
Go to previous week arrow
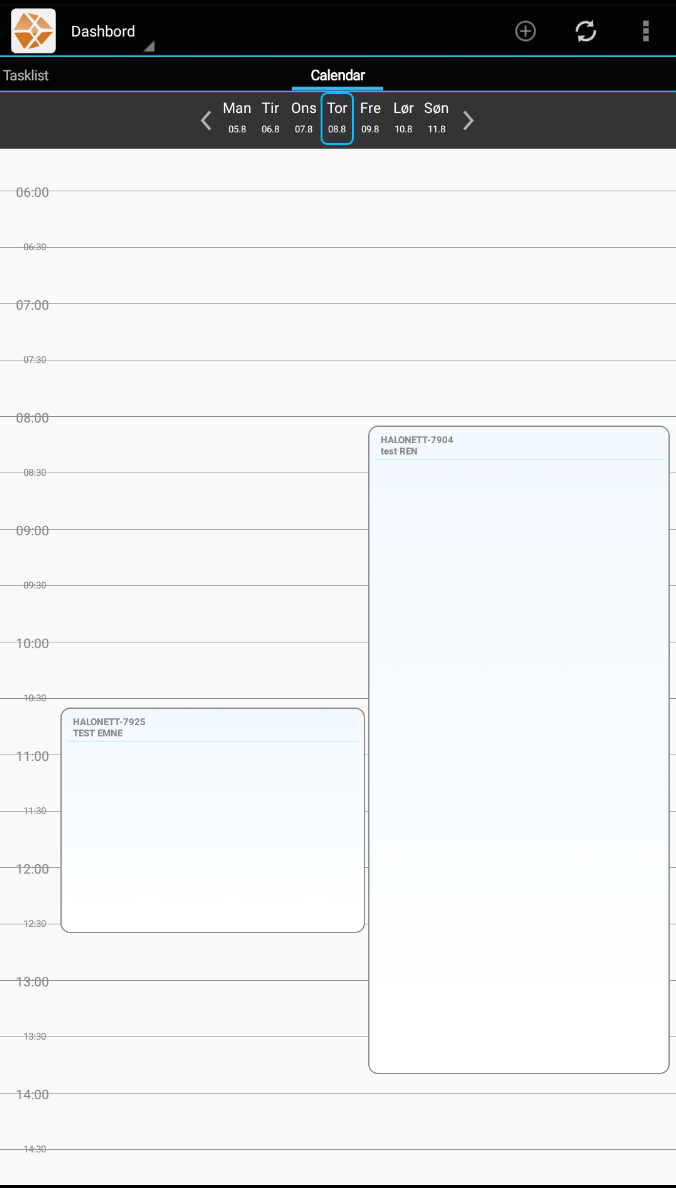pos(206,121)
